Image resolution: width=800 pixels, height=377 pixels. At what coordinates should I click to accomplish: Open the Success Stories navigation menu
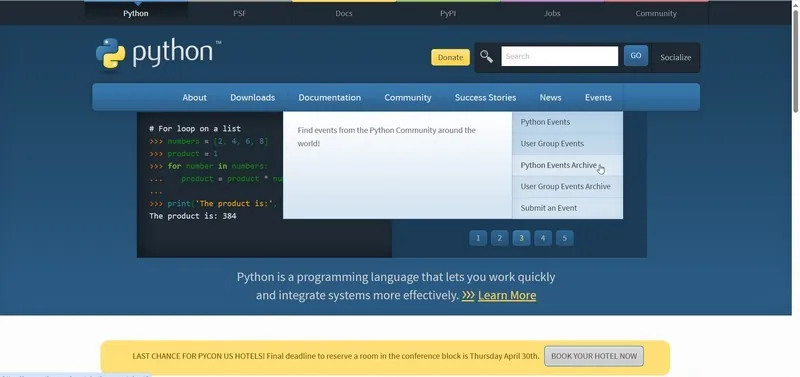pyautogui.click(x=485, y=97)
